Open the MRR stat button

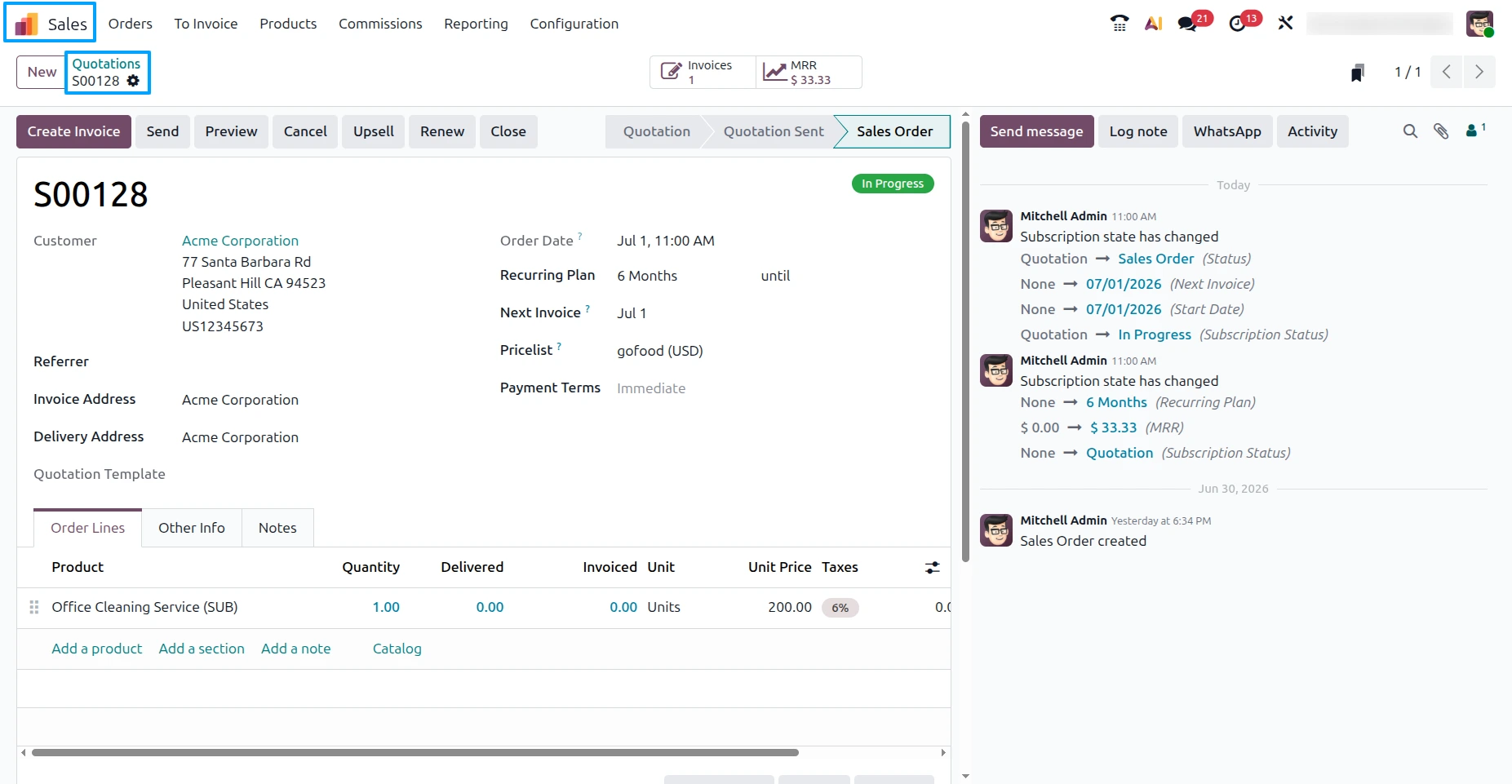tap(809, 73)
